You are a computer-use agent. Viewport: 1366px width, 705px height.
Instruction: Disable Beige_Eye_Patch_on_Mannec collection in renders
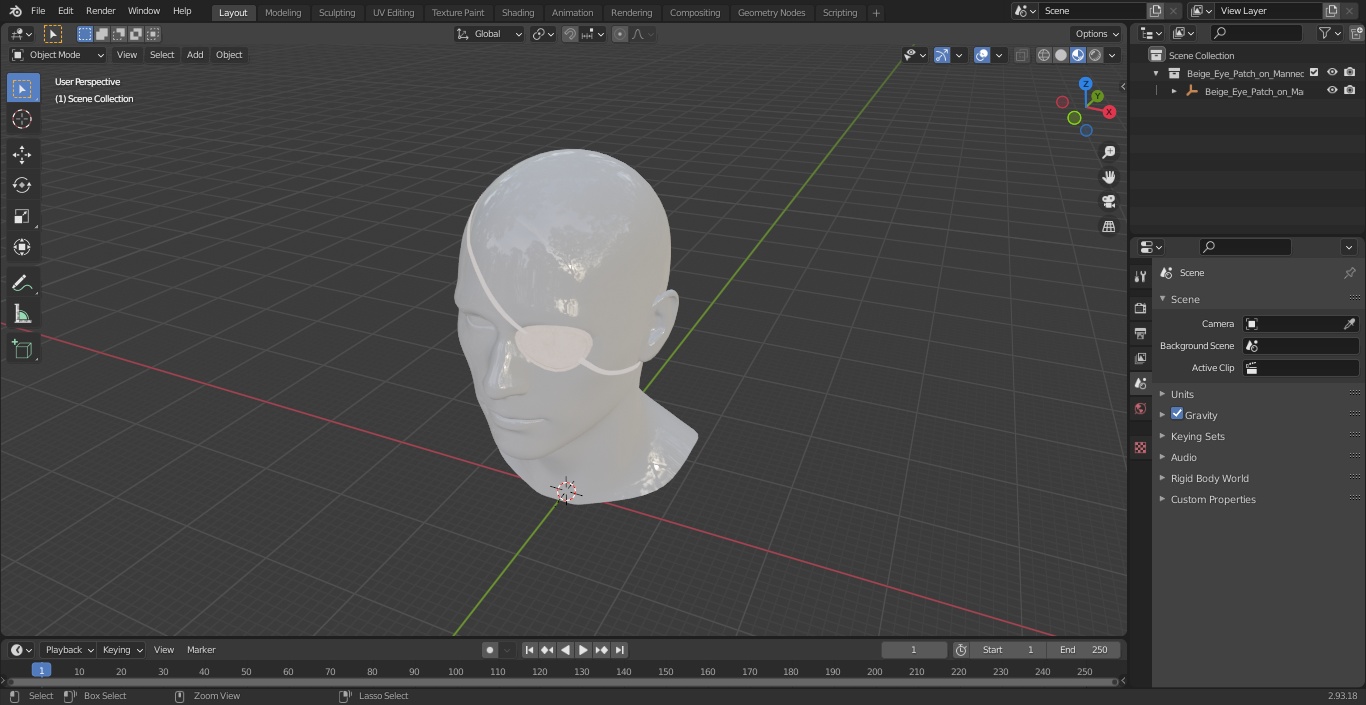[1350, 73]
